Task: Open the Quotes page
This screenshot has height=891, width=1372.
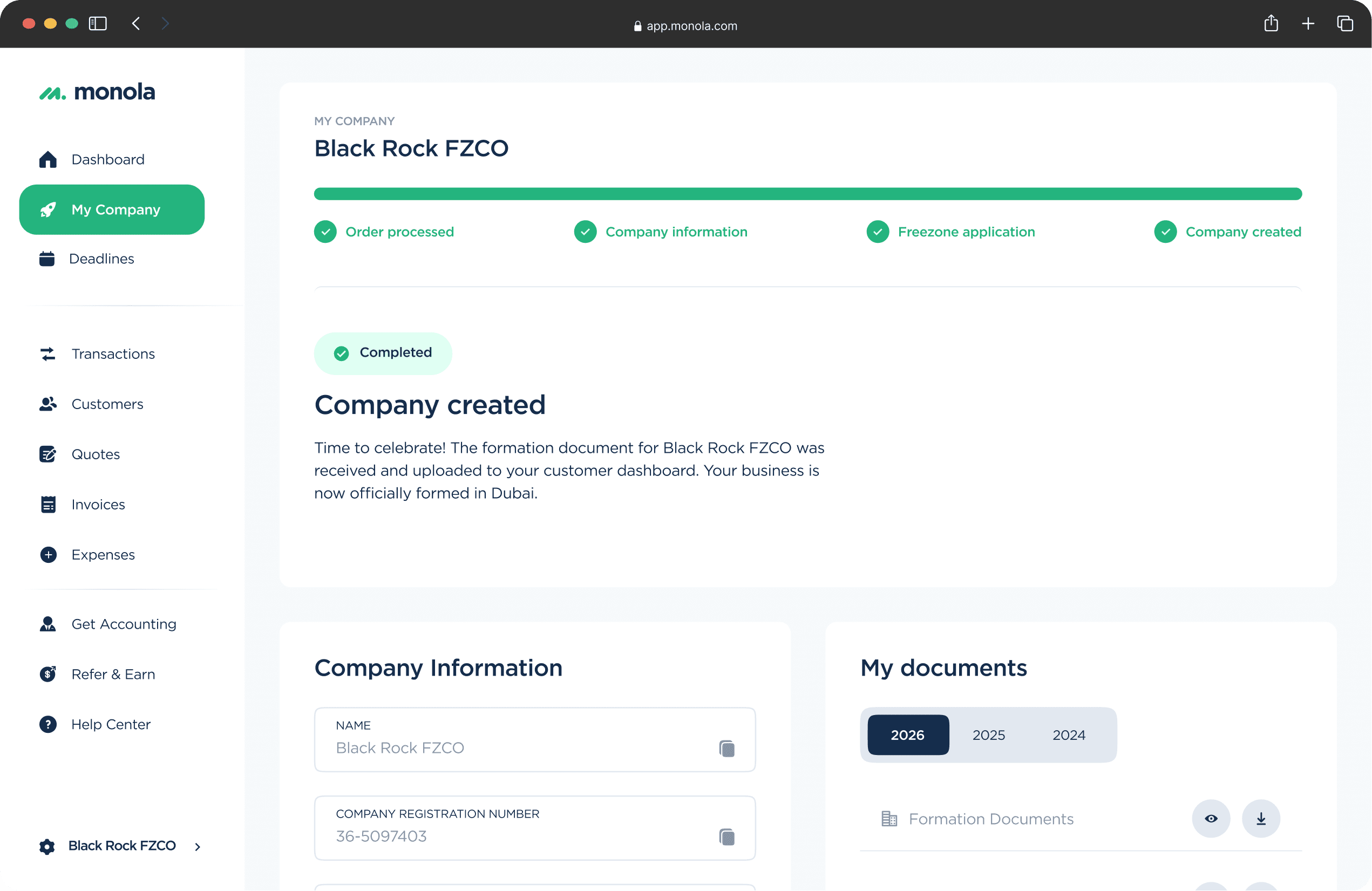Action: (95, 454)
